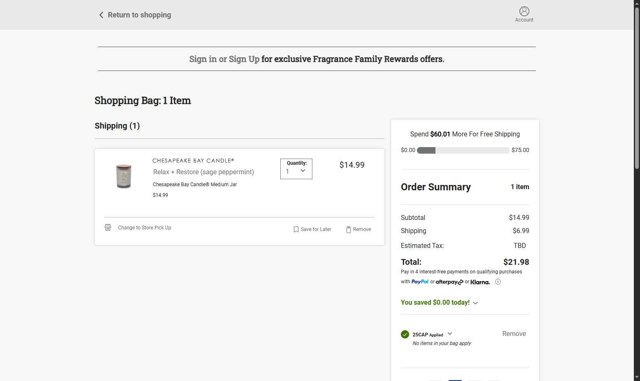This screenshot has height=381, width=640.
Task: Click the Shipping (1) section heading
Action: click(117, 126)
